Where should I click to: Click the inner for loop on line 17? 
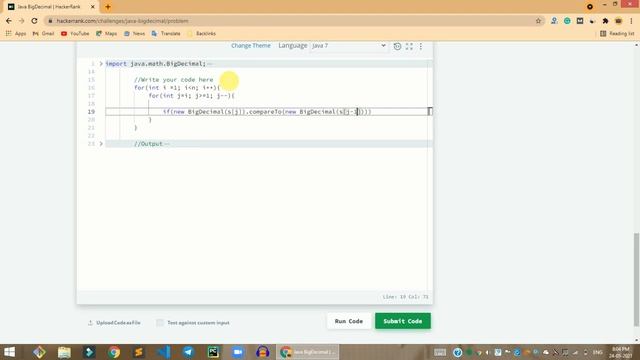191,96
